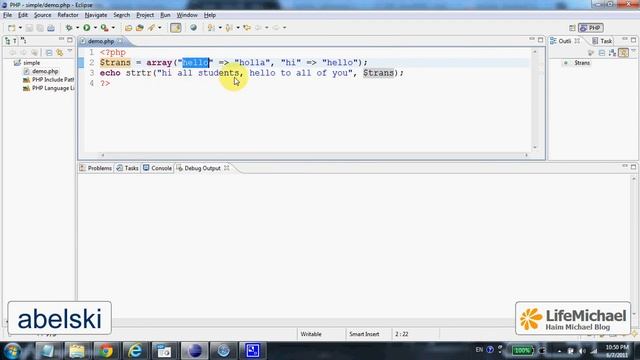Open the External Tools dropdown arrow

pyautogui.click(x=113, y=28)
